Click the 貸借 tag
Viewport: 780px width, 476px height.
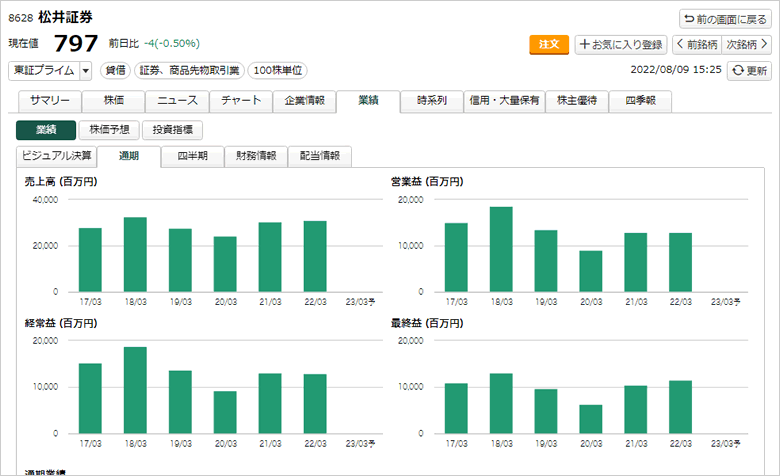coord(115,71)
